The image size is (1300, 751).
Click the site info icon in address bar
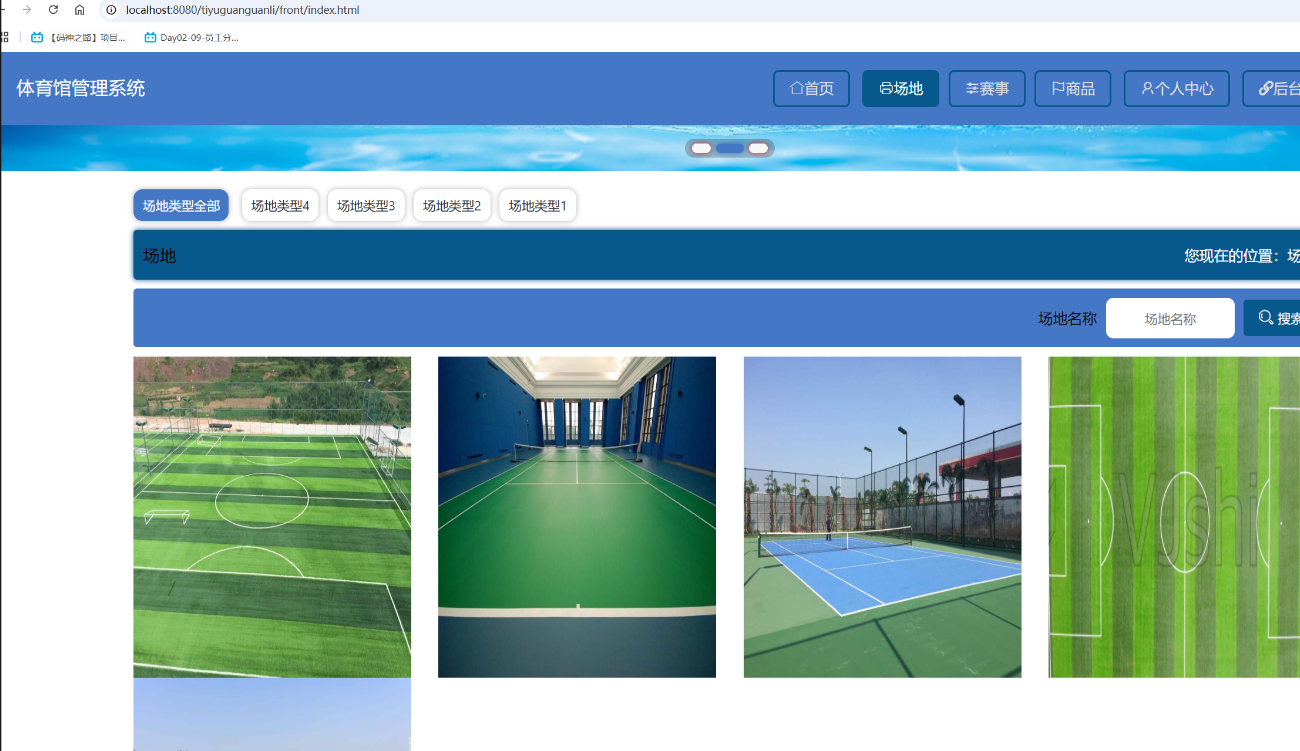coord(111,10)
